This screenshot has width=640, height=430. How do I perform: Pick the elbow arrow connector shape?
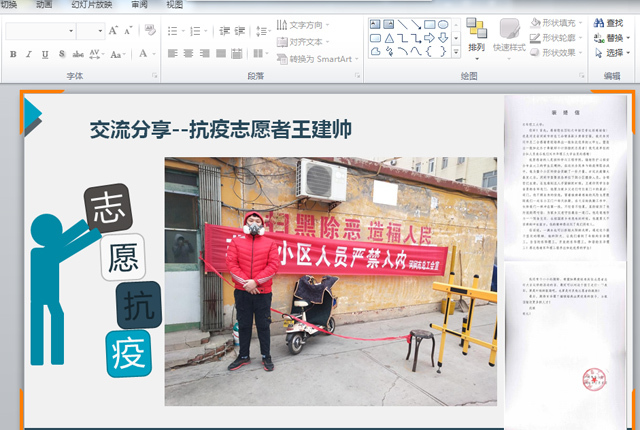pos(416,38)
